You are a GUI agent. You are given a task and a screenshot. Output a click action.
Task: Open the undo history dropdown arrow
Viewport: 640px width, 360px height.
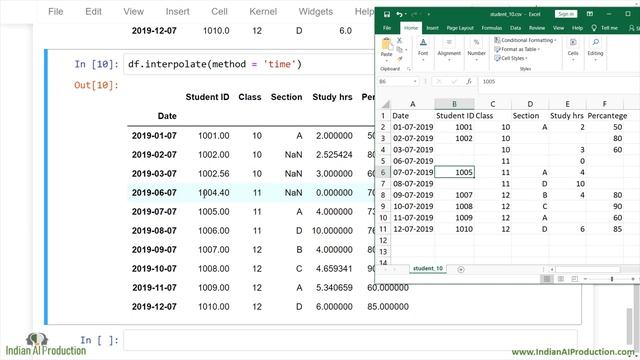(405, 15)
